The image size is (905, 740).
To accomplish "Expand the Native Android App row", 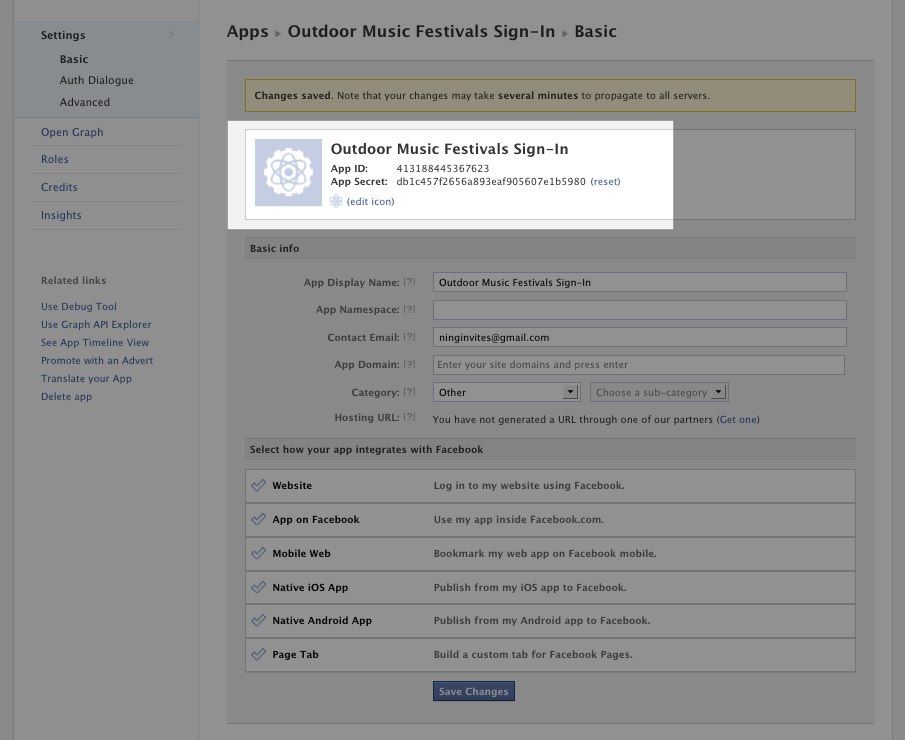I will (x=550, y=621).
